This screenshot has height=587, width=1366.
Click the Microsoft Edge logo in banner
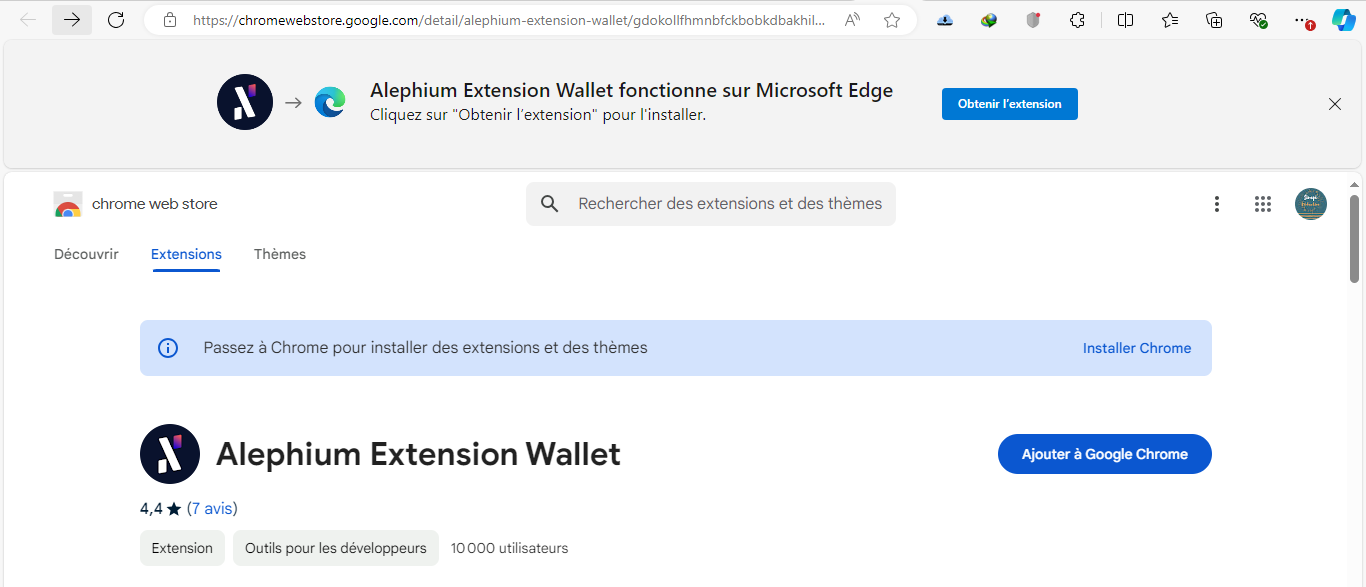pos(330,102)
